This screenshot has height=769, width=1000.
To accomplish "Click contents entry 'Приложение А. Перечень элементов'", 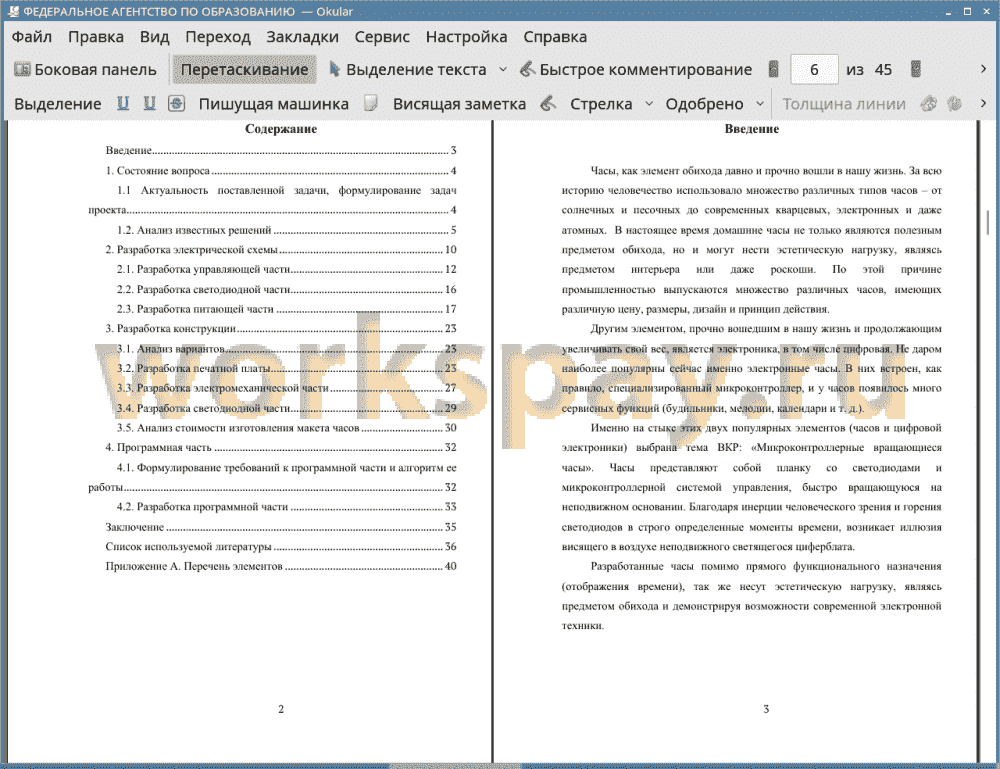I will pyautogui.click(x=281, y=566).
